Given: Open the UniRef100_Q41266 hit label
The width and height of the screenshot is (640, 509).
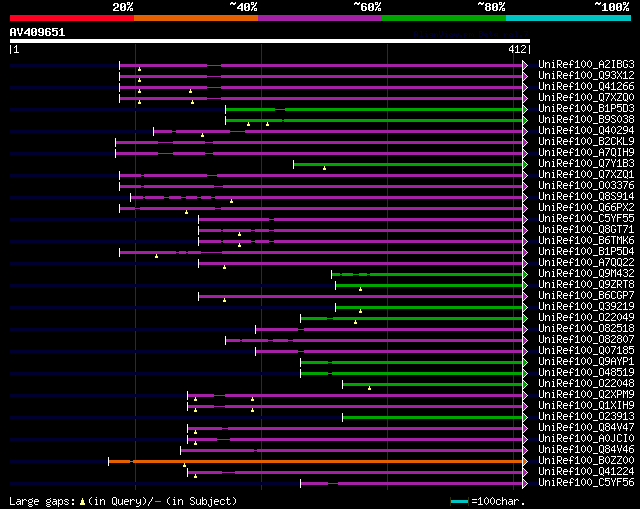Looking at the screenshot, I should pos(586,87).
